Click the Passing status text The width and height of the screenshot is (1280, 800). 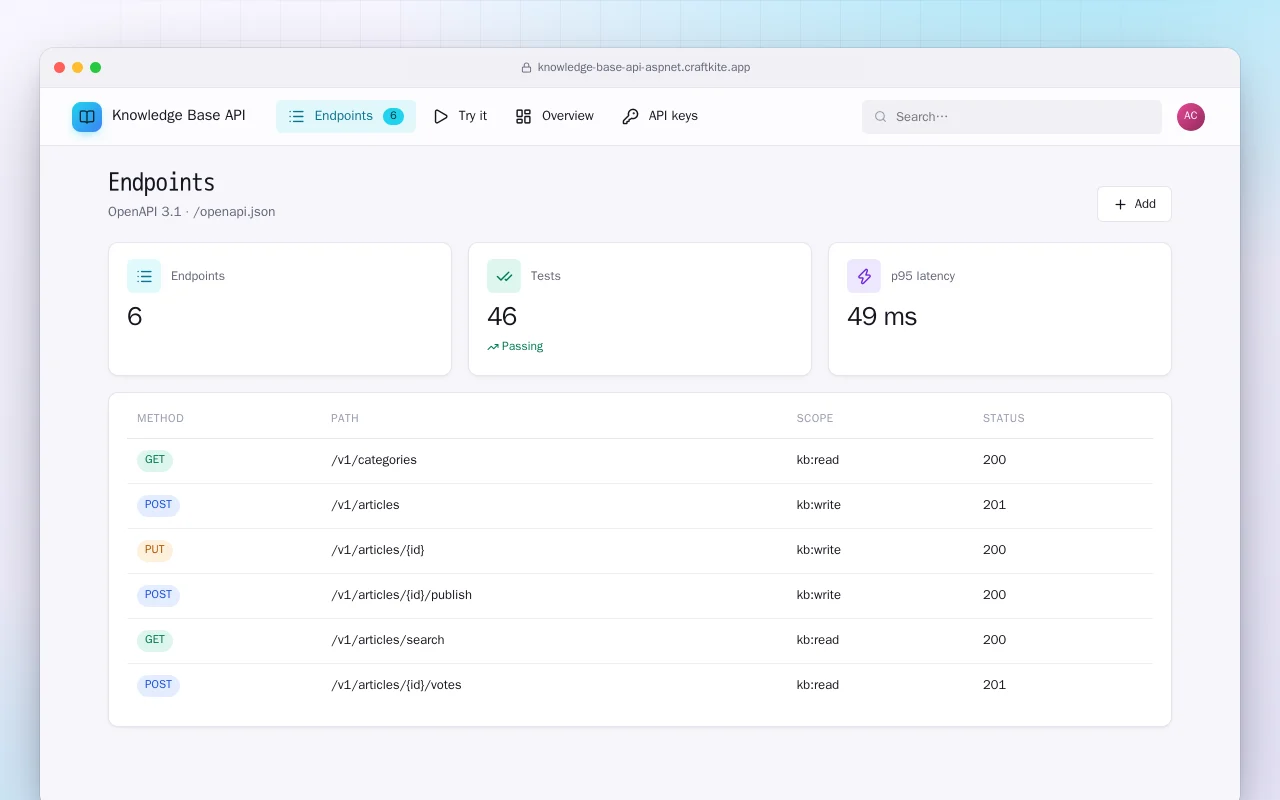522,347
